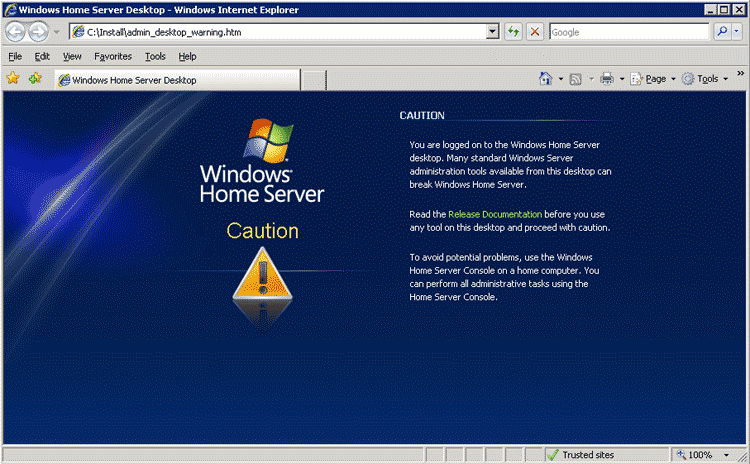Click the Feeds RSS icon
The width and height of the screenshot is (750, 464).
pos(575,79)
